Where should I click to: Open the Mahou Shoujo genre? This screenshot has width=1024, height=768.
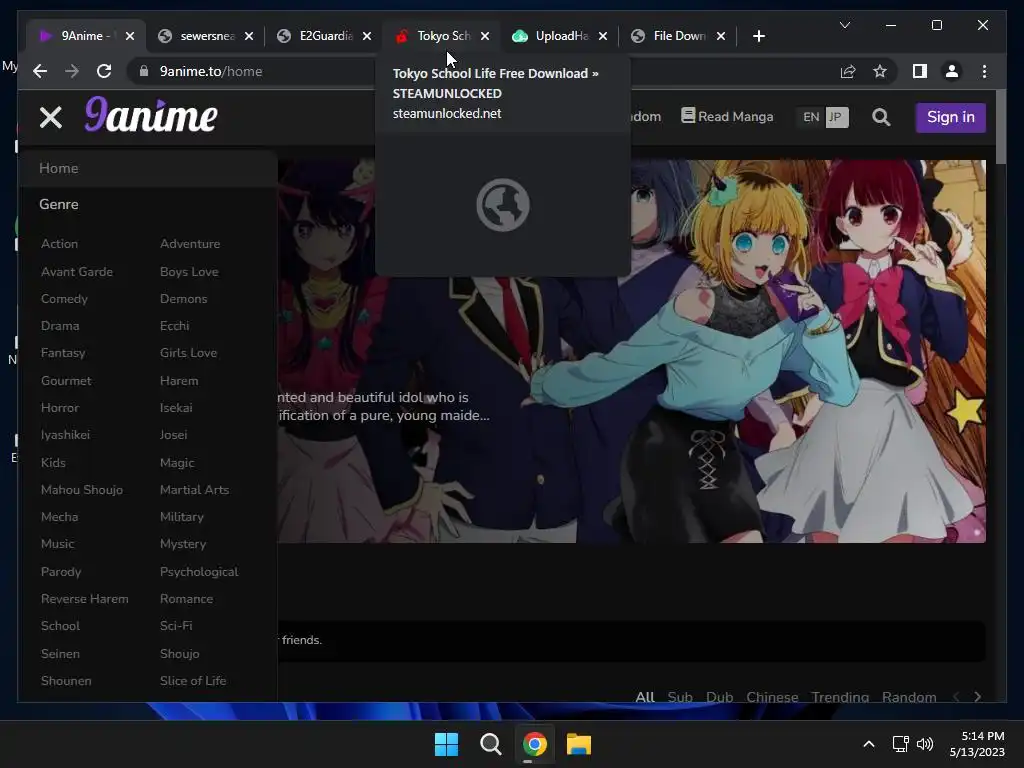[x=82, y=490]
